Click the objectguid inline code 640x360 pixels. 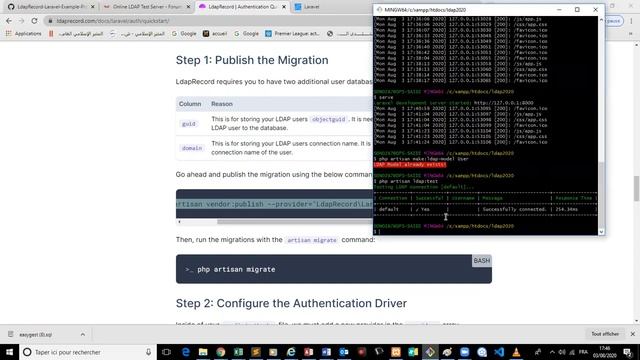point(329,119)
